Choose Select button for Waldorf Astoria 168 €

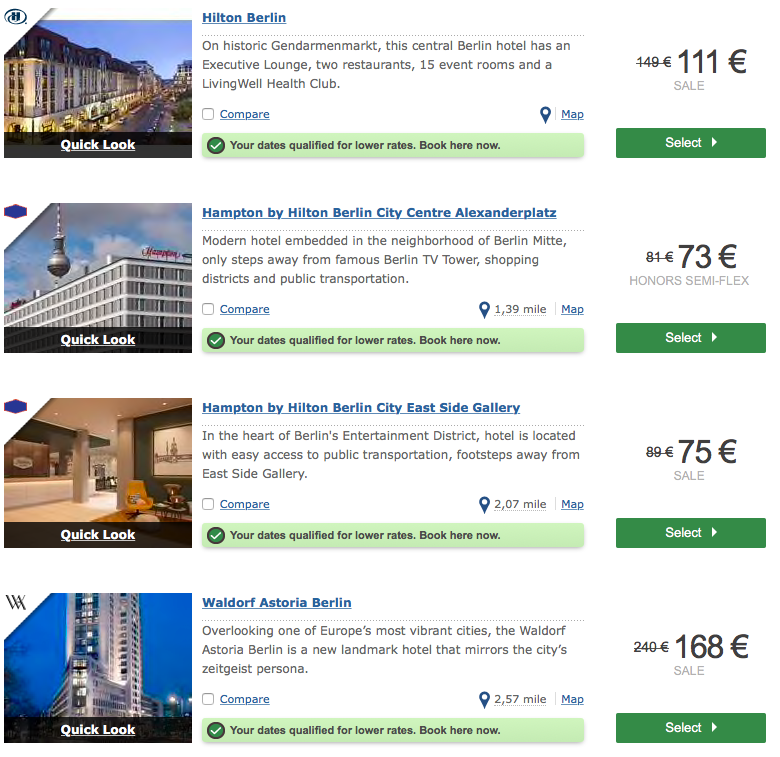[x=690, y=728]
